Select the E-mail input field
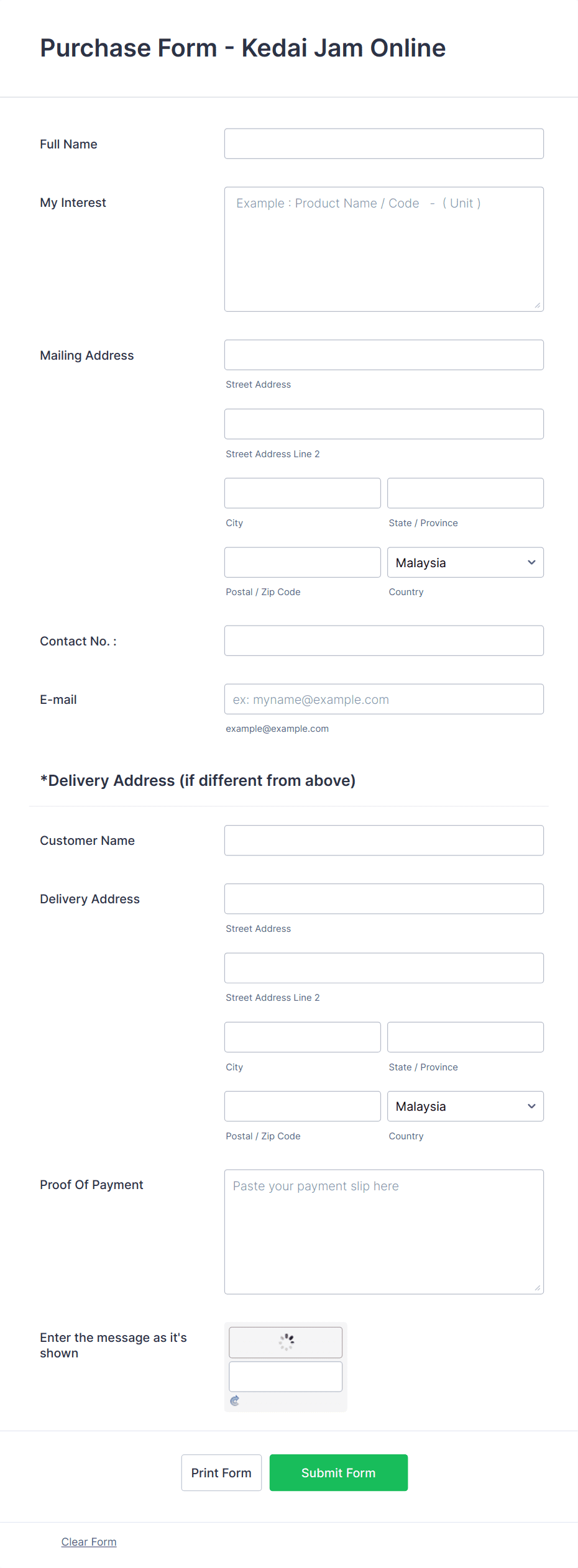Image resolution: width=578 pixels, height=1568 pixels. pyautogui.click(x=383, y=699)
